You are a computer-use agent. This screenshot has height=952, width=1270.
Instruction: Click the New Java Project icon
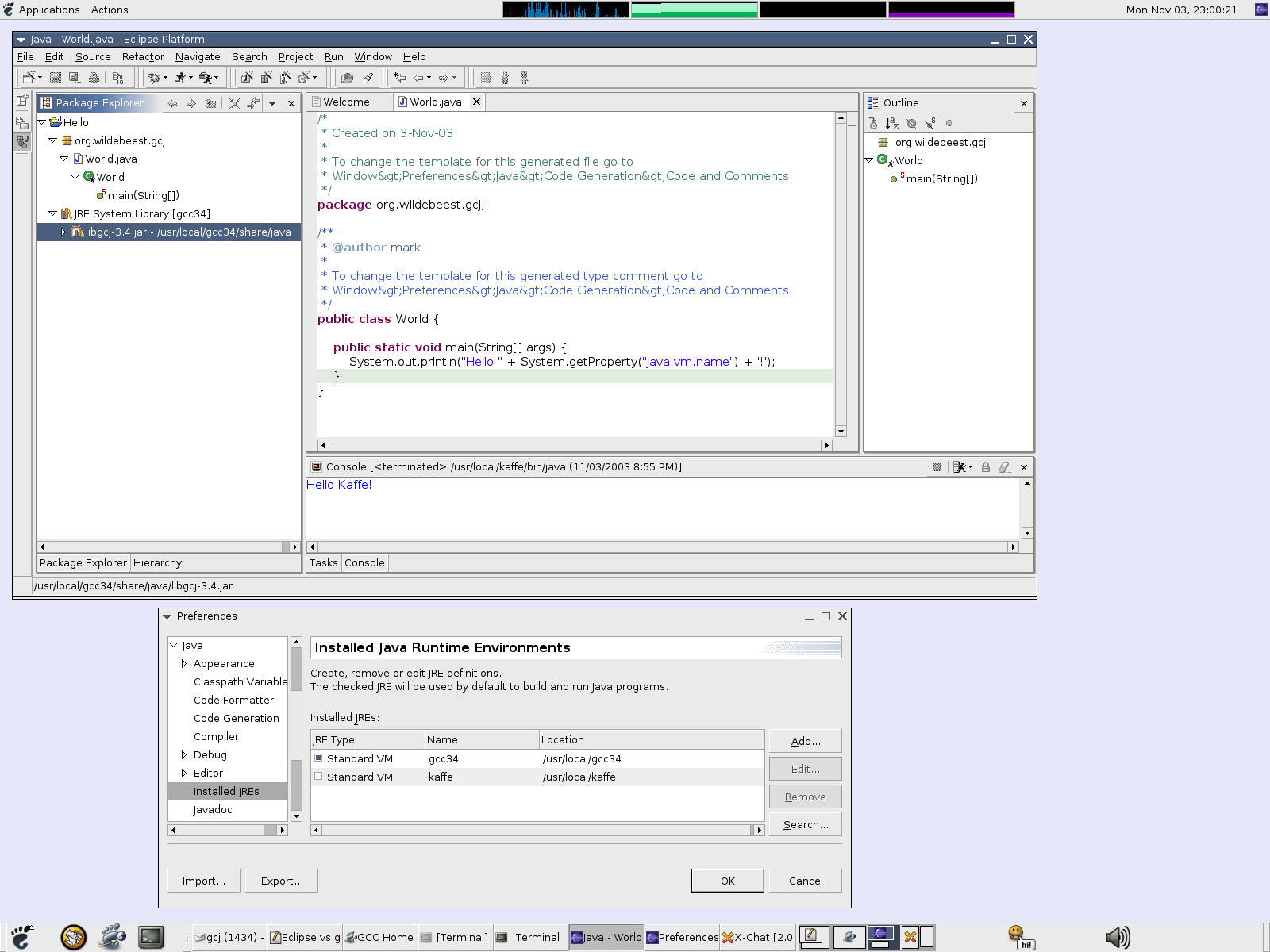pos(247,78)
